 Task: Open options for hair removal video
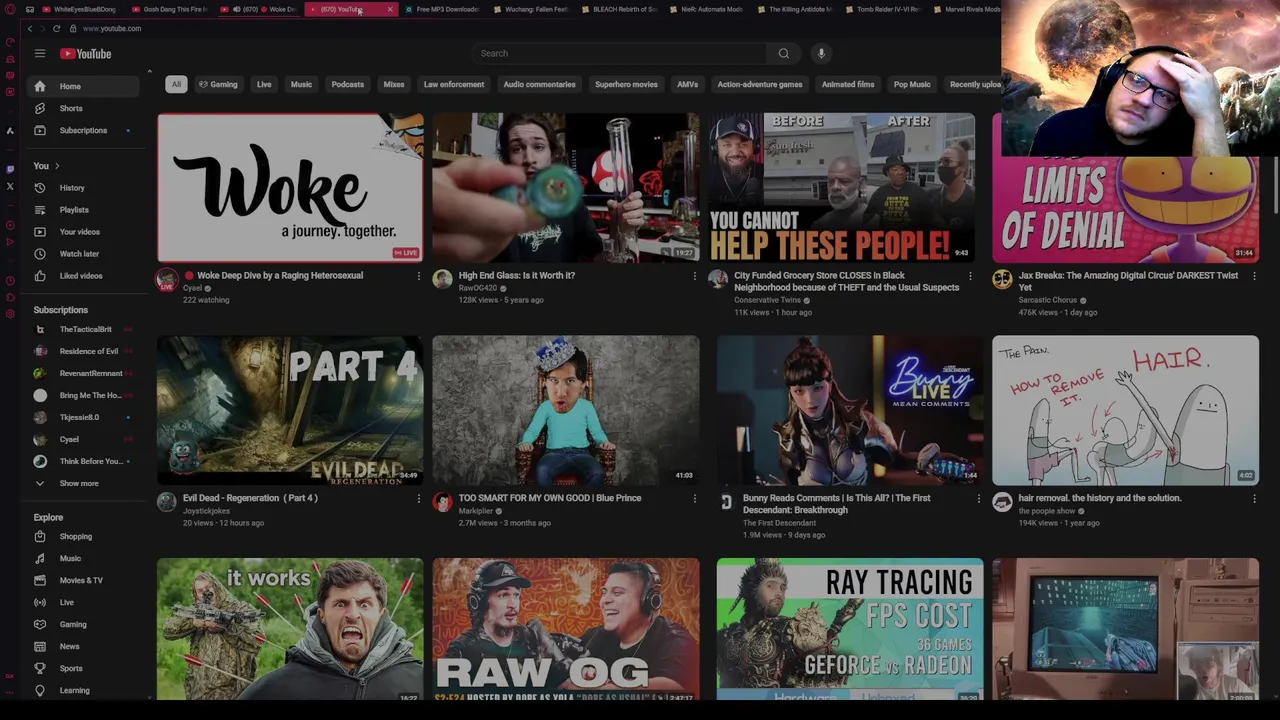1254,498
